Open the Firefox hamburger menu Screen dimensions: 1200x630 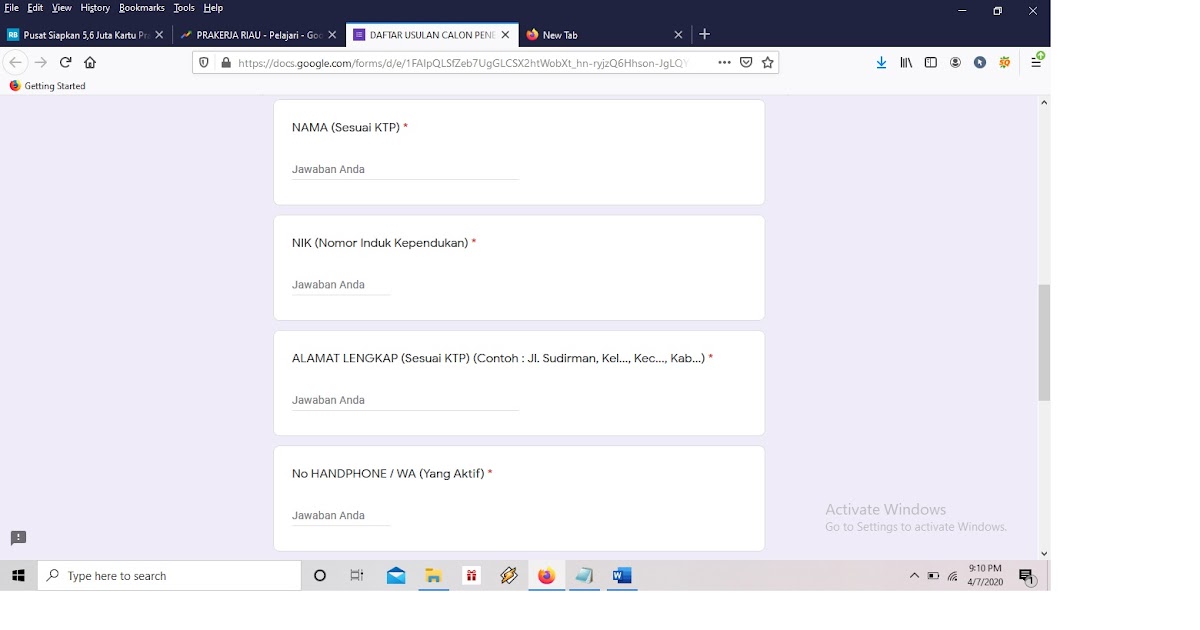click(x=1036, y=61)
